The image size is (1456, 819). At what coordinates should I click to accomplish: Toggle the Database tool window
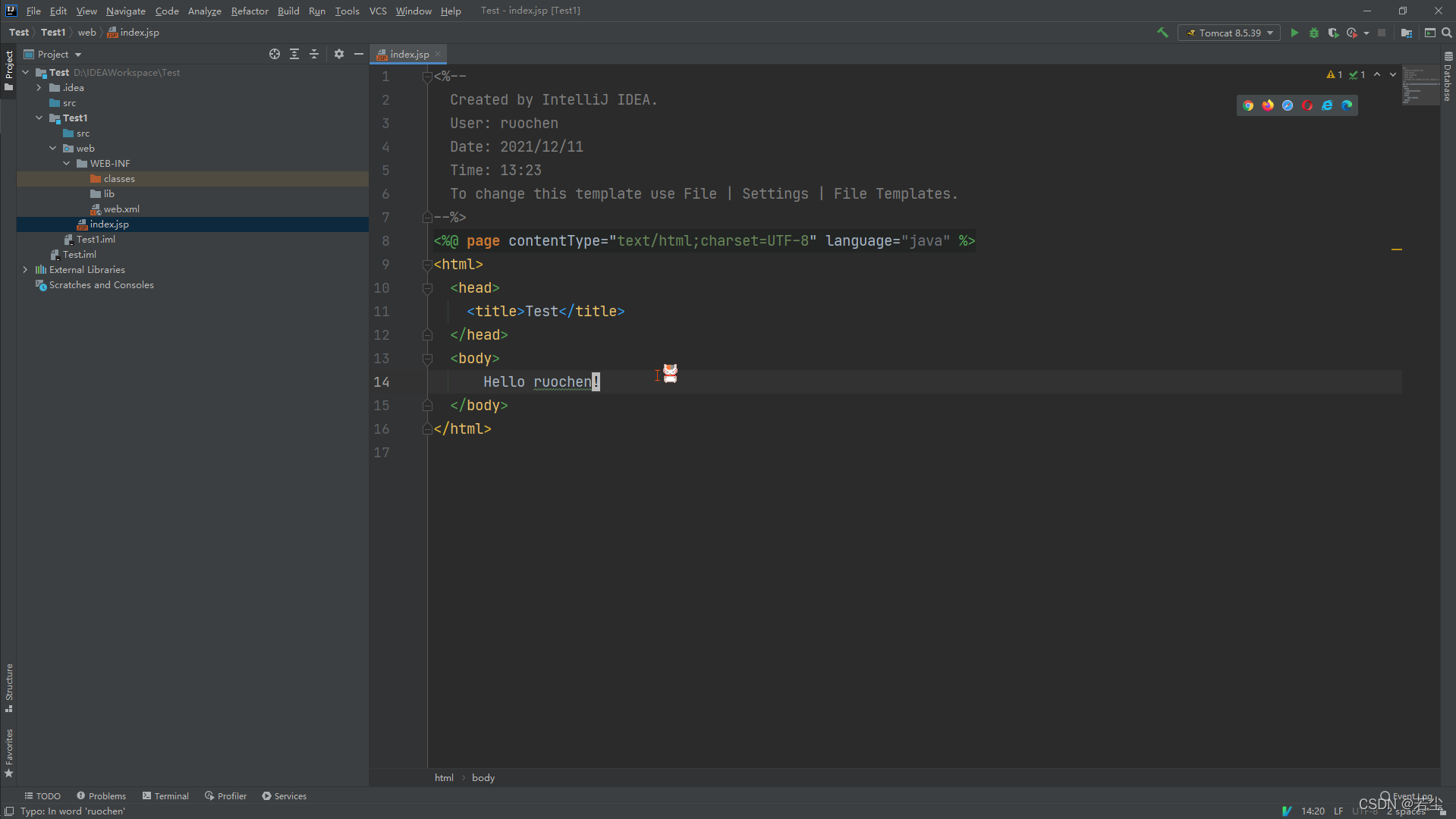pyautogui.click(x=1448, y=77)
